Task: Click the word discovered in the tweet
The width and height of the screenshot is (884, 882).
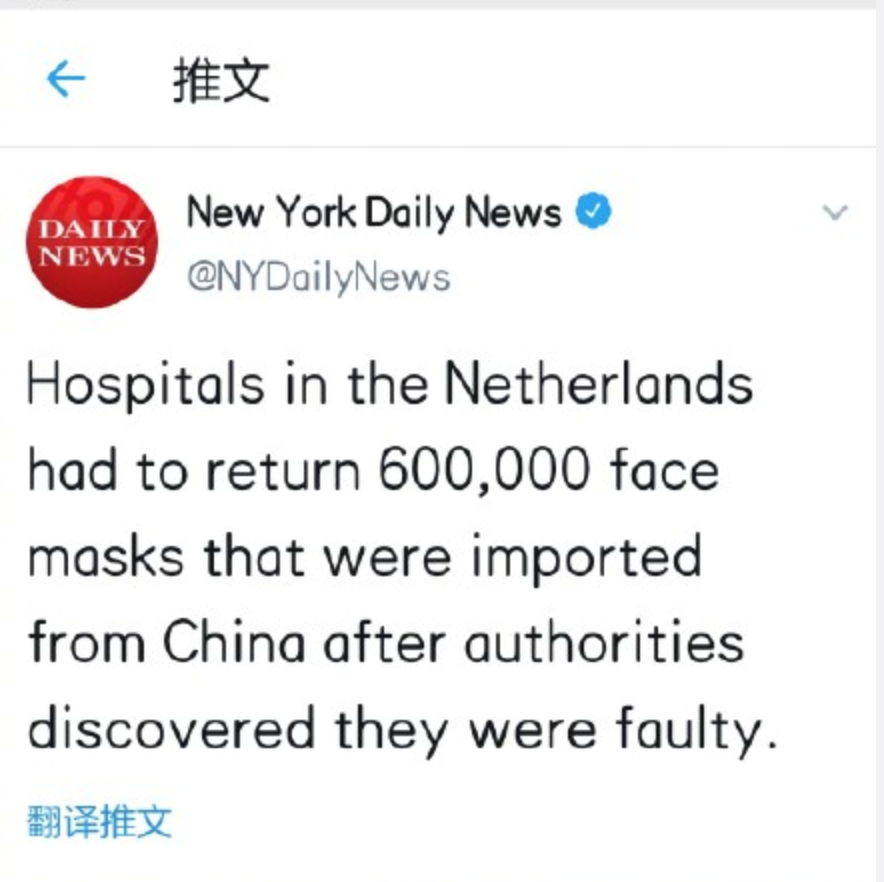Action: (x=171, y=729)
